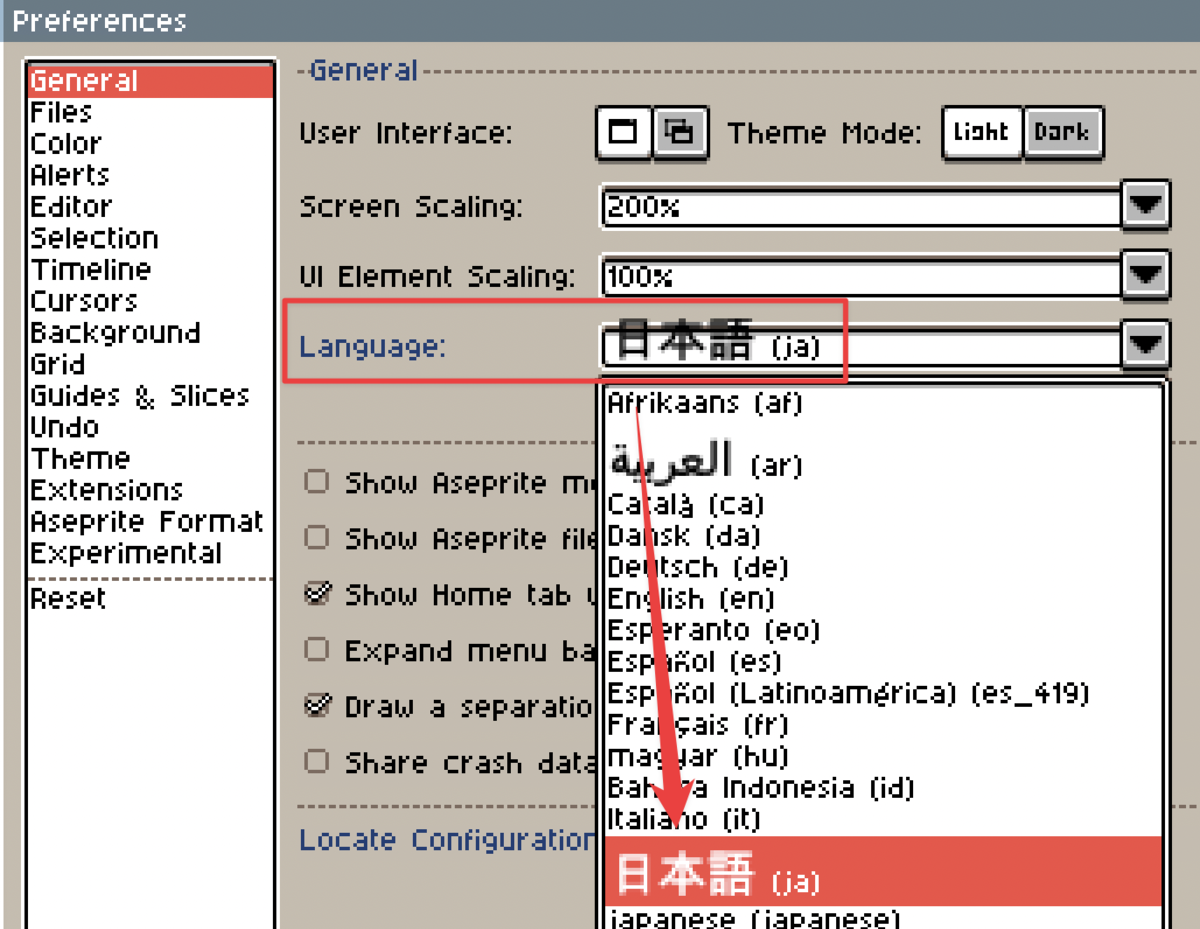The image size is (1200, 929).
Task: Uncheck Show Home tab checkbox
Action: (x=316, y=595)
